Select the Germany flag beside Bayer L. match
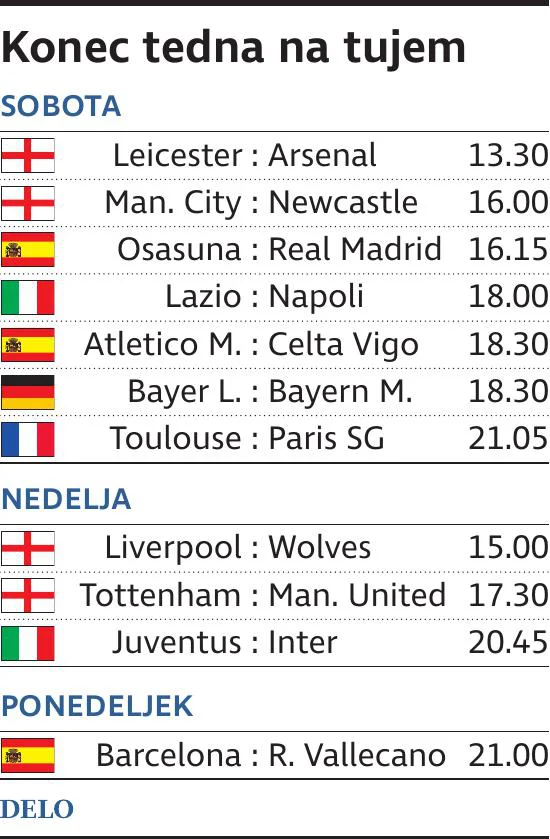 (28, 392)
